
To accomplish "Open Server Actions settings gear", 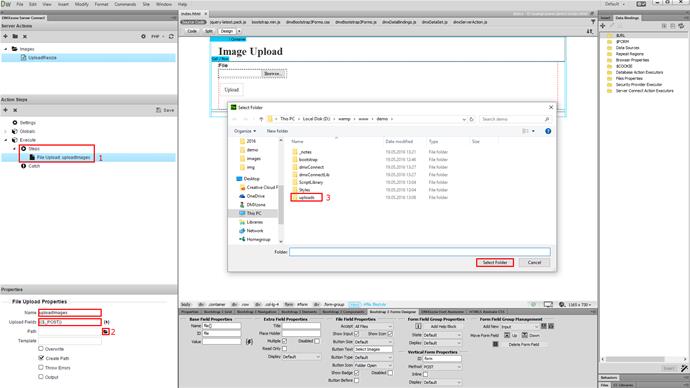I will click(x=143, y=36).
